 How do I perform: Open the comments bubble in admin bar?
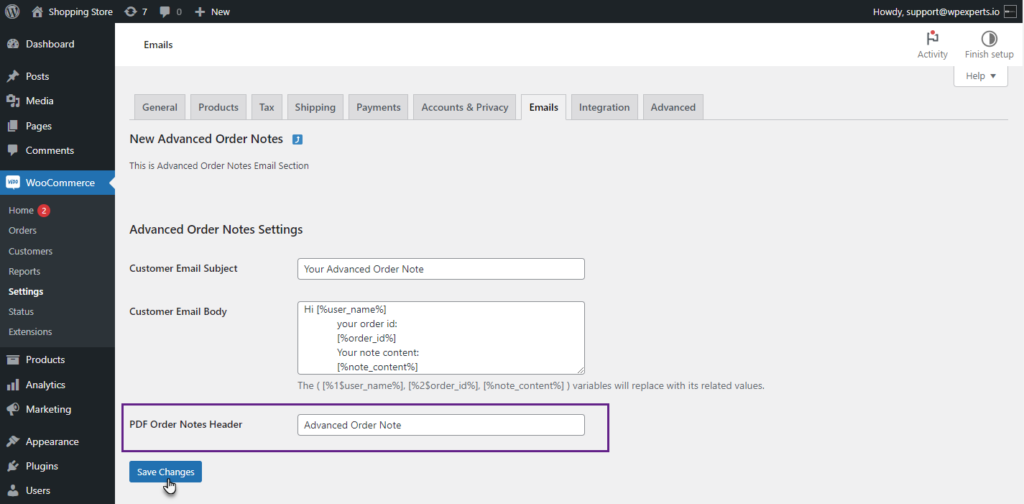pos(170,12)
